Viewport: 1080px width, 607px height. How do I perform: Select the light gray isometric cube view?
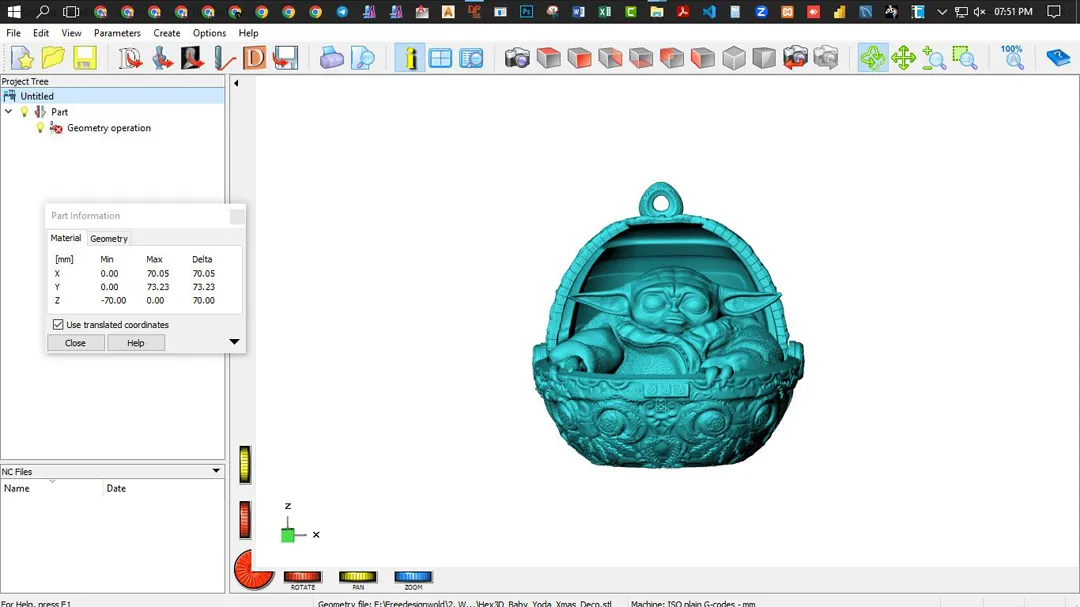[x=734, y=59]
